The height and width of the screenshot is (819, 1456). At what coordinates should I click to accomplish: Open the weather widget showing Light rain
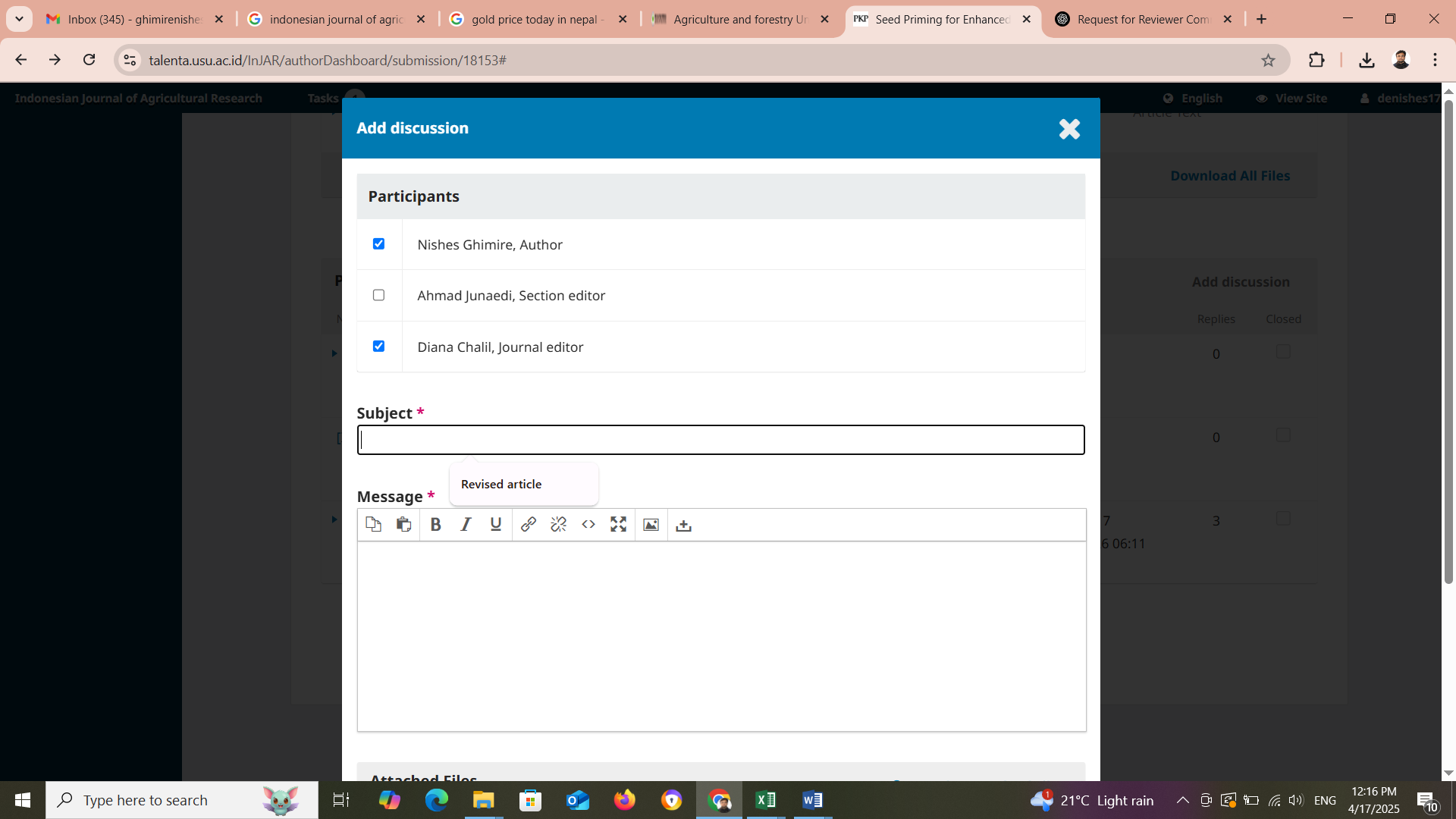pos(1092,800)
